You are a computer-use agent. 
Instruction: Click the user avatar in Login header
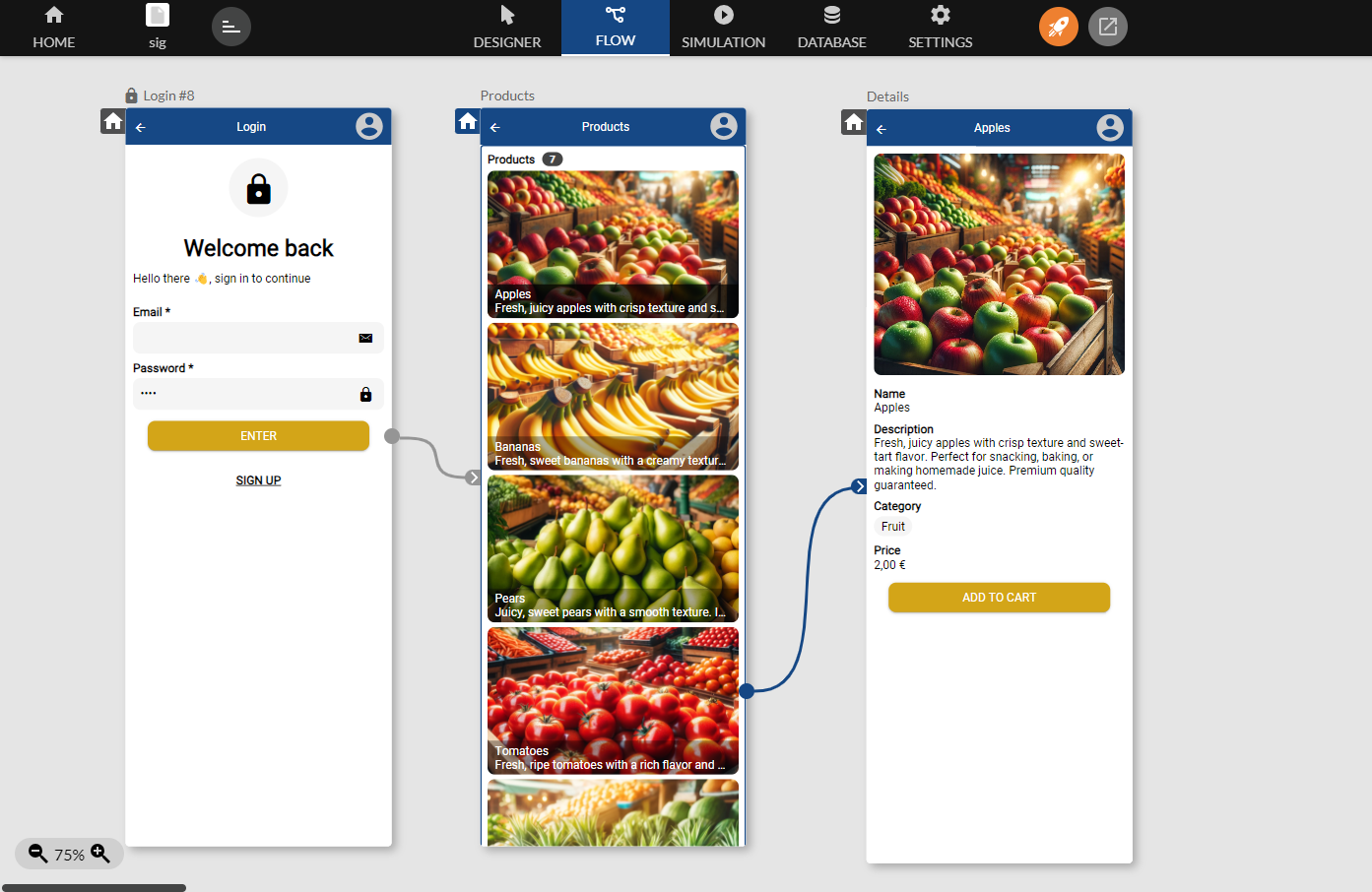pos(369,126)
